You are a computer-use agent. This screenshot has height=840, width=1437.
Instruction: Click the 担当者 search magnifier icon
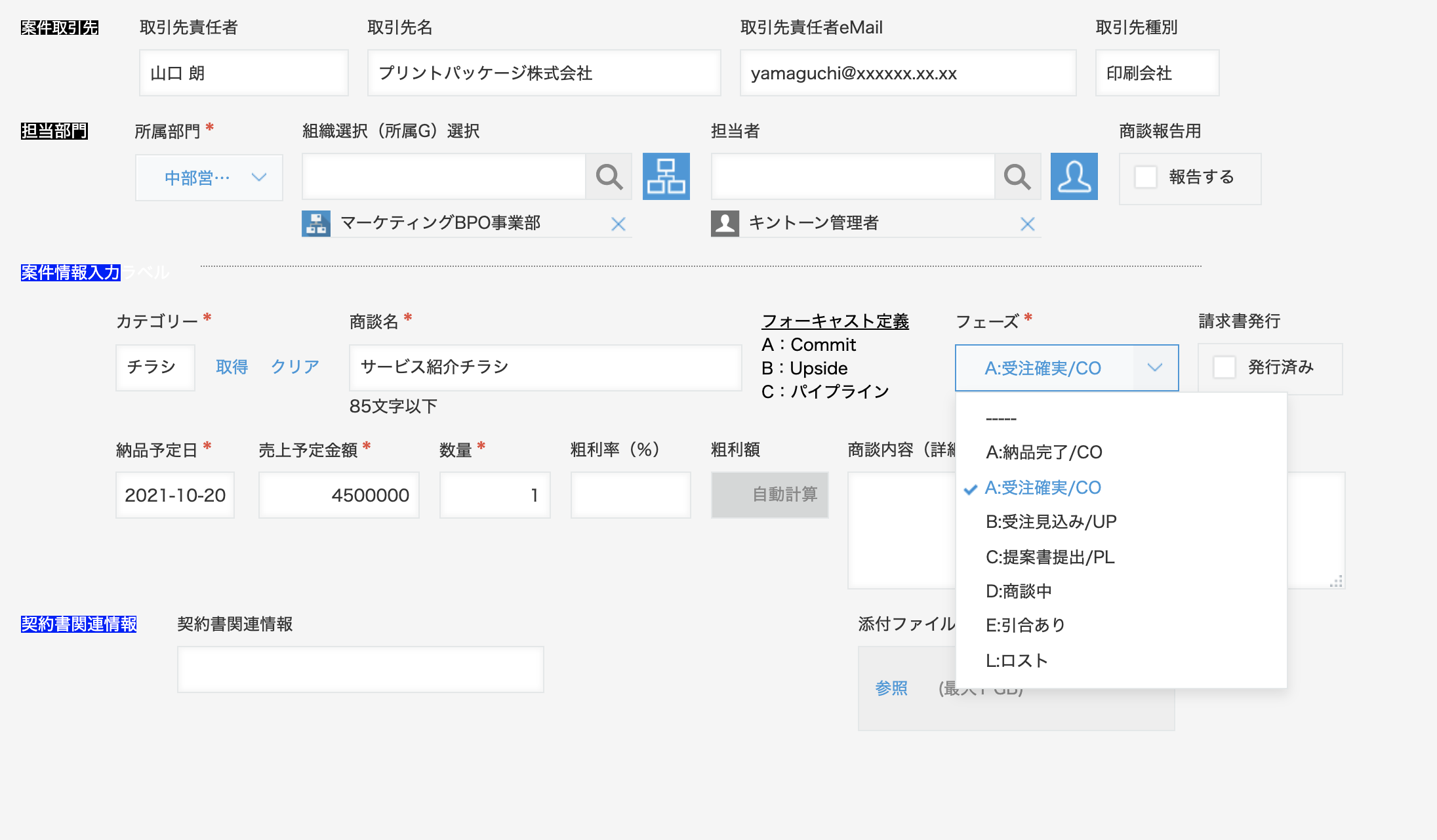point(1017,177)
